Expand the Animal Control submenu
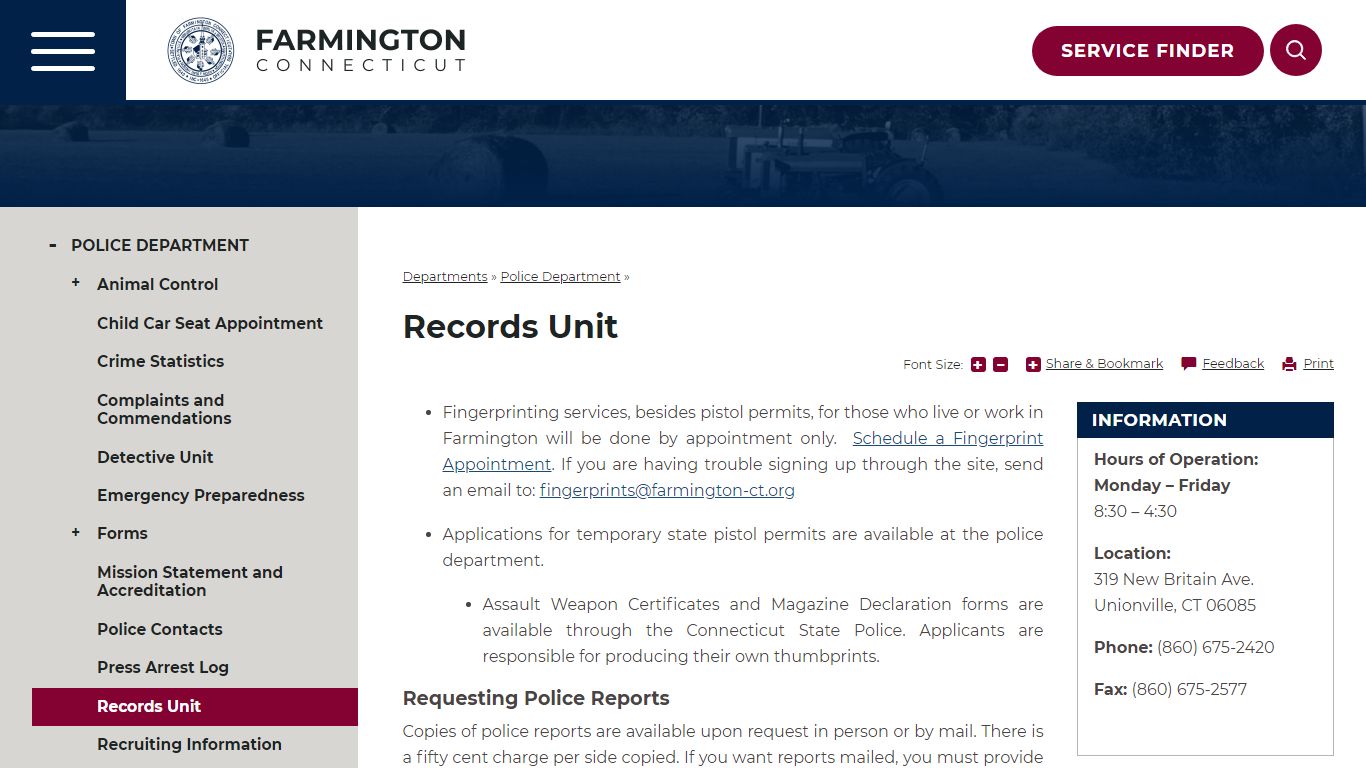Viewport: 1366px width, 768px height. [x=76, y=283]
